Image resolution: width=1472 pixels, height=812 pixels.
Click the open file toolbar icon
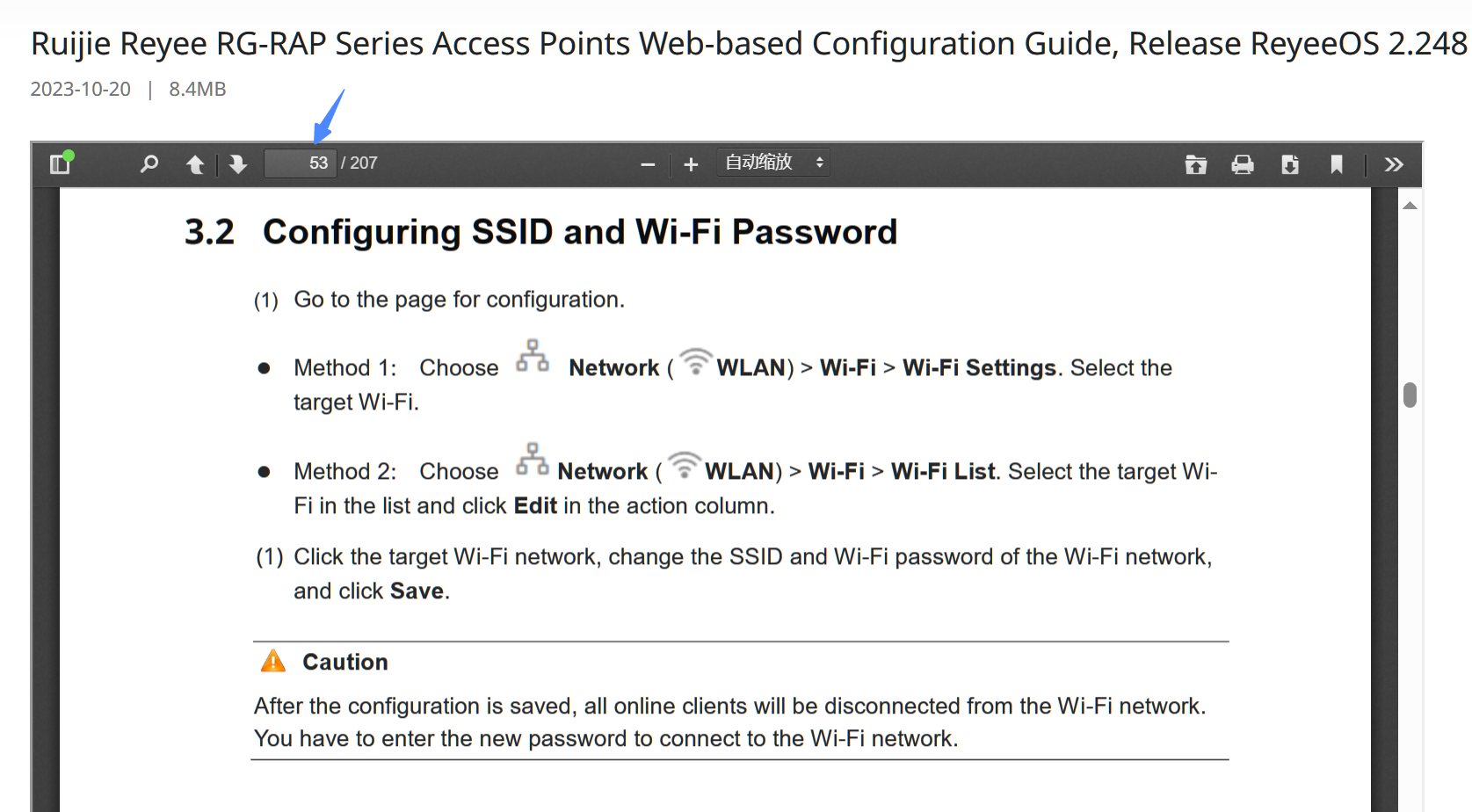coord(1196,164)
